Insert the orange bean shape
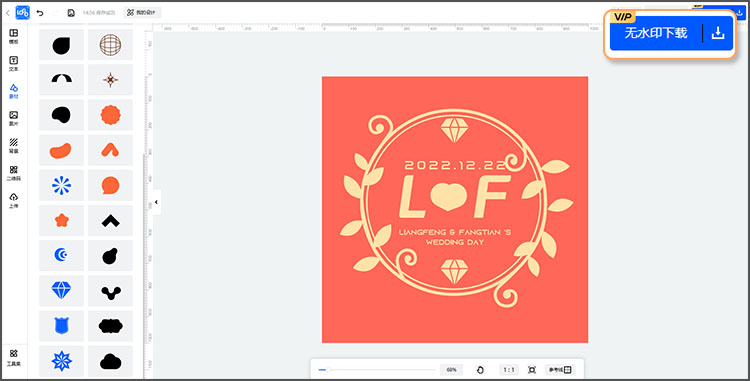Viewport: 750px width, 381px height. [x=61, y=150]
